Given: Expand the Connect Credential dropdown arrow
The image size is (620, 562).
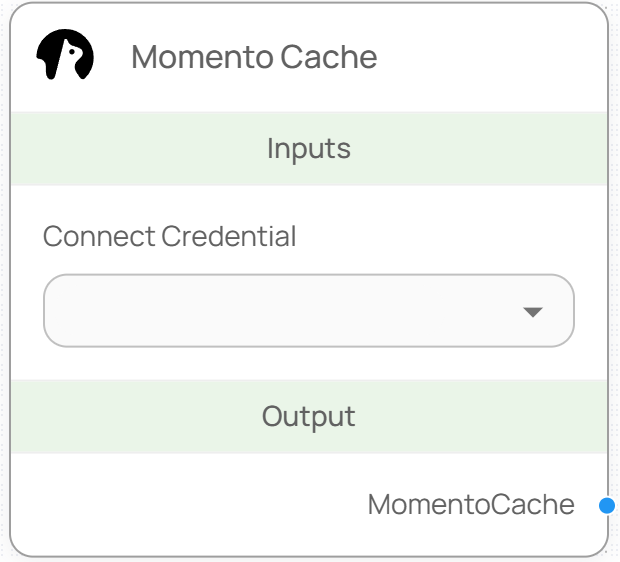Looking at the screenshot, I should 532,312.
